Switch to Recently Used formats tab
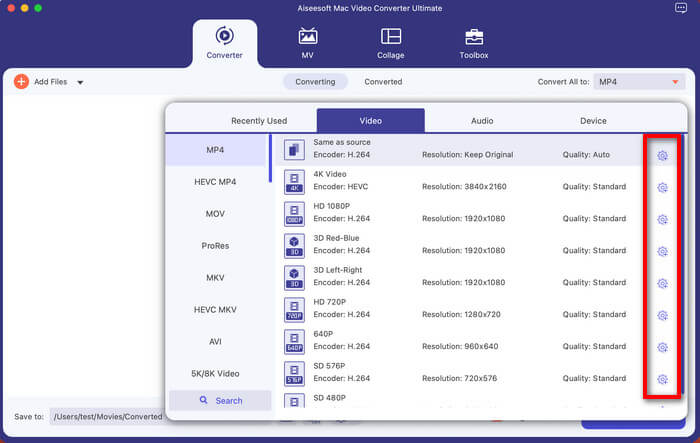The image size is (700, 443). tap(259, 121)
